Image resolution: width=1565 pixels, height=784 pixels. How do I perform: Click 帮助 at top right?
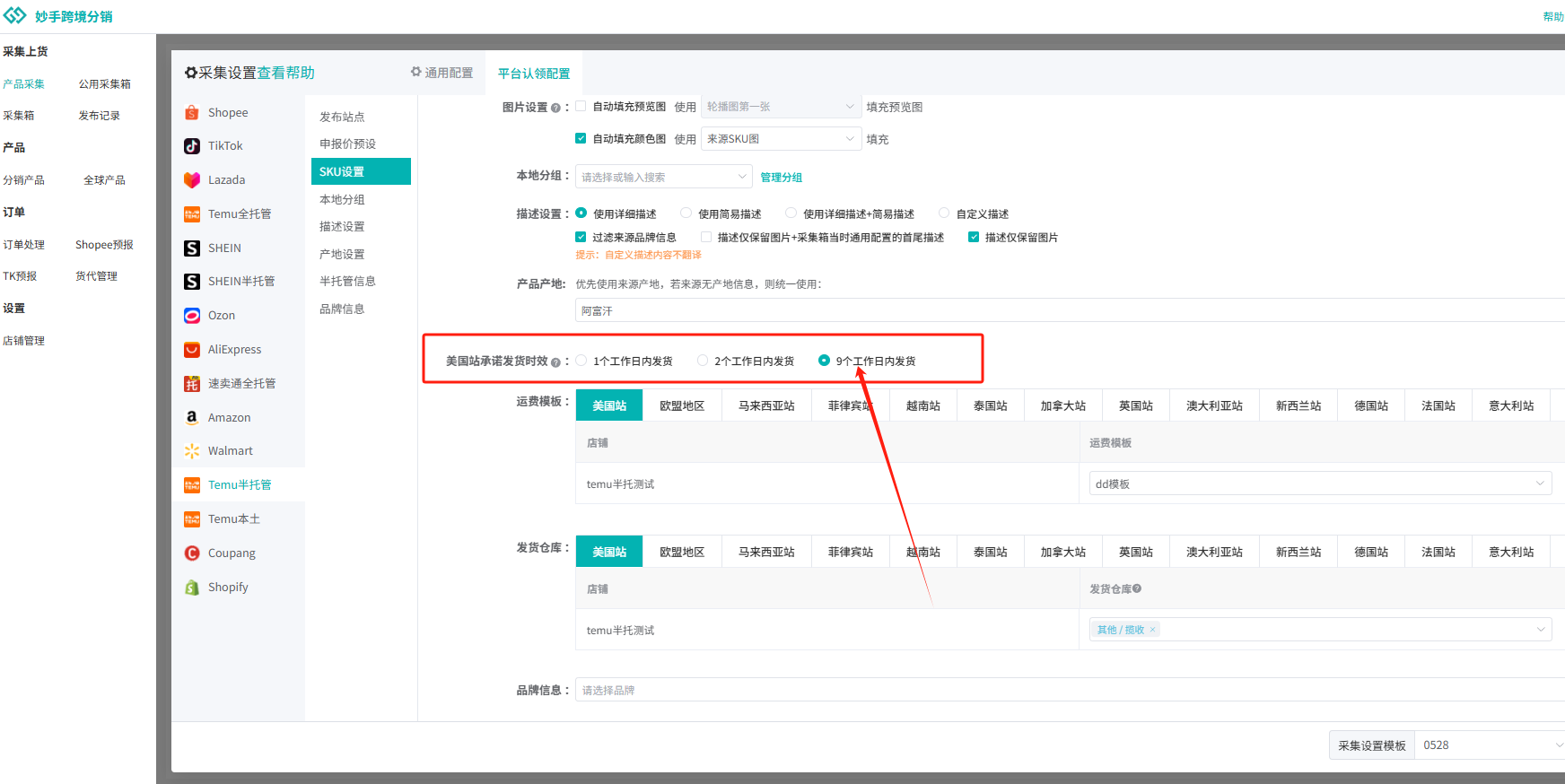tap(1553, 16)
